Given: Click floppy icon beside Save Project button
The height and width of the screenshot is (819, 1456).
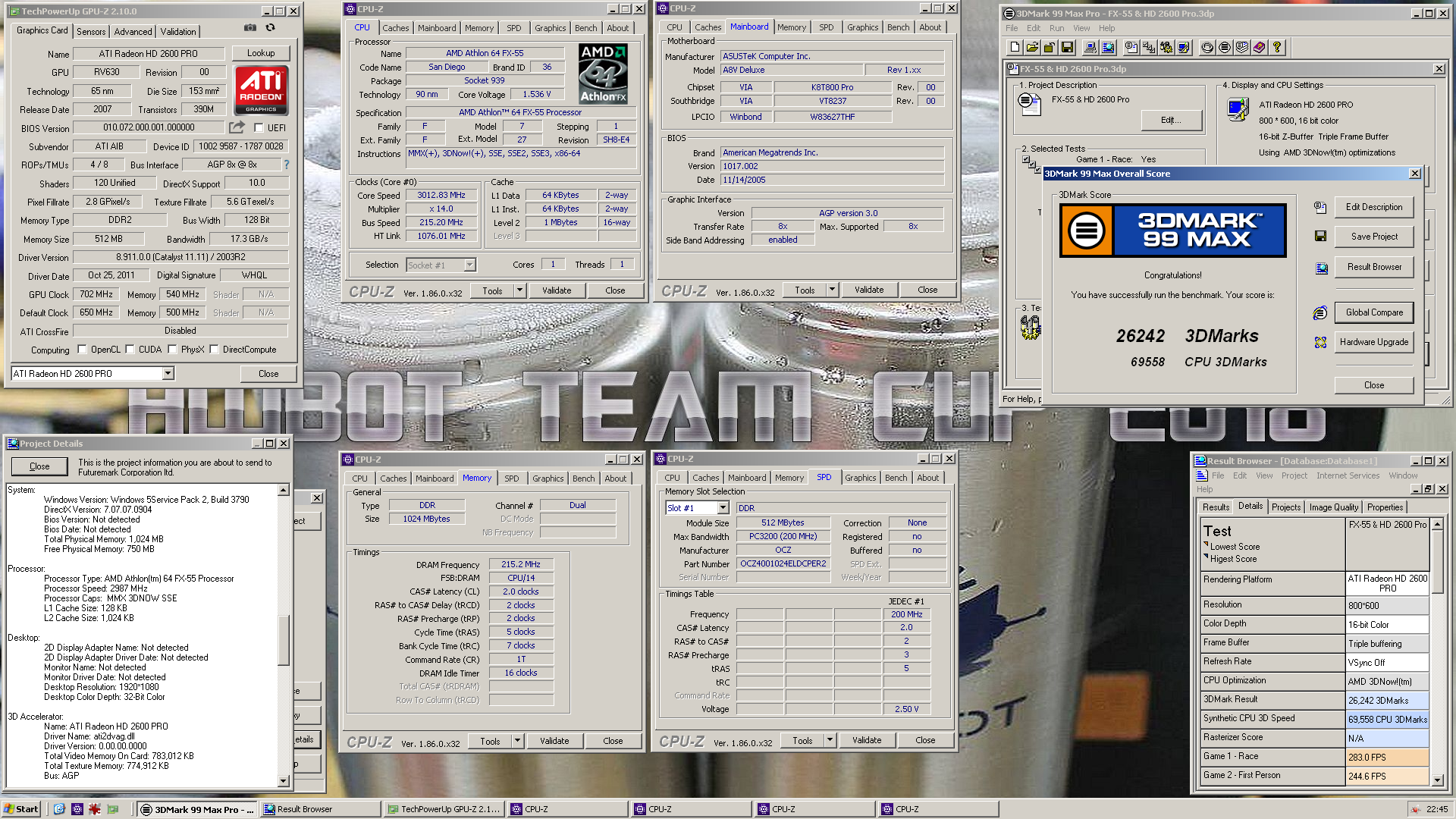Looking at the screenshot, I should pos(1320,237).
